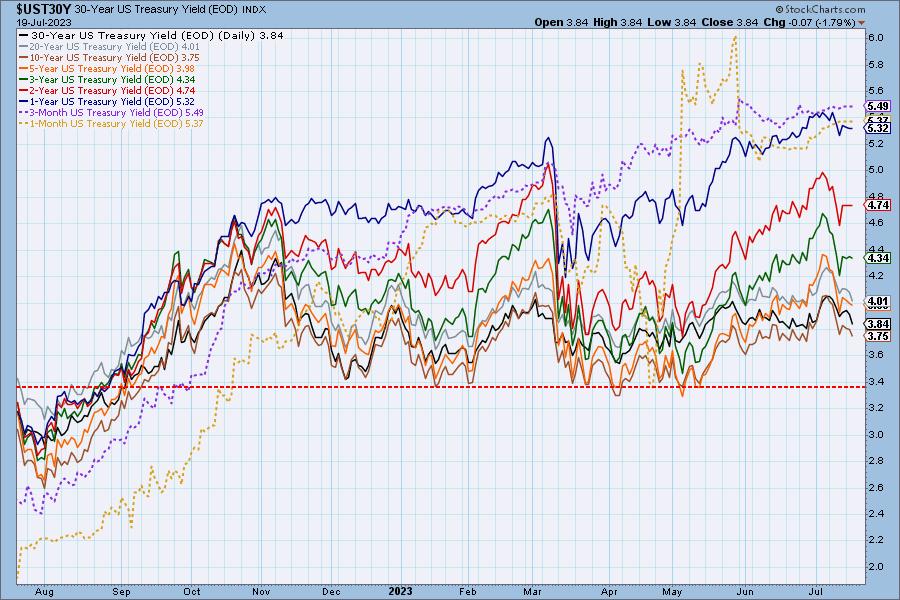Screen dimensions: 900x600
Task: Click the Chg -0.07 (-1.79%) value
Action: 809,22
